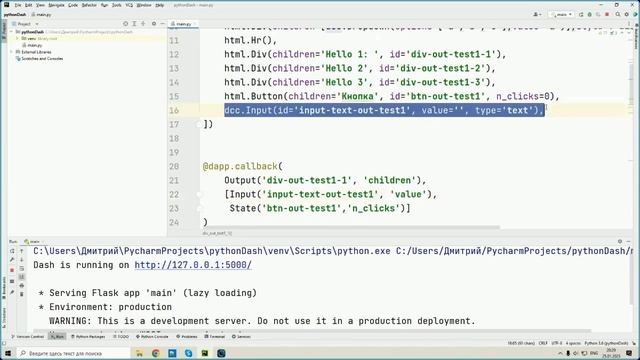
Task: Click the wrench icon in Run panel
Action: 12,260
